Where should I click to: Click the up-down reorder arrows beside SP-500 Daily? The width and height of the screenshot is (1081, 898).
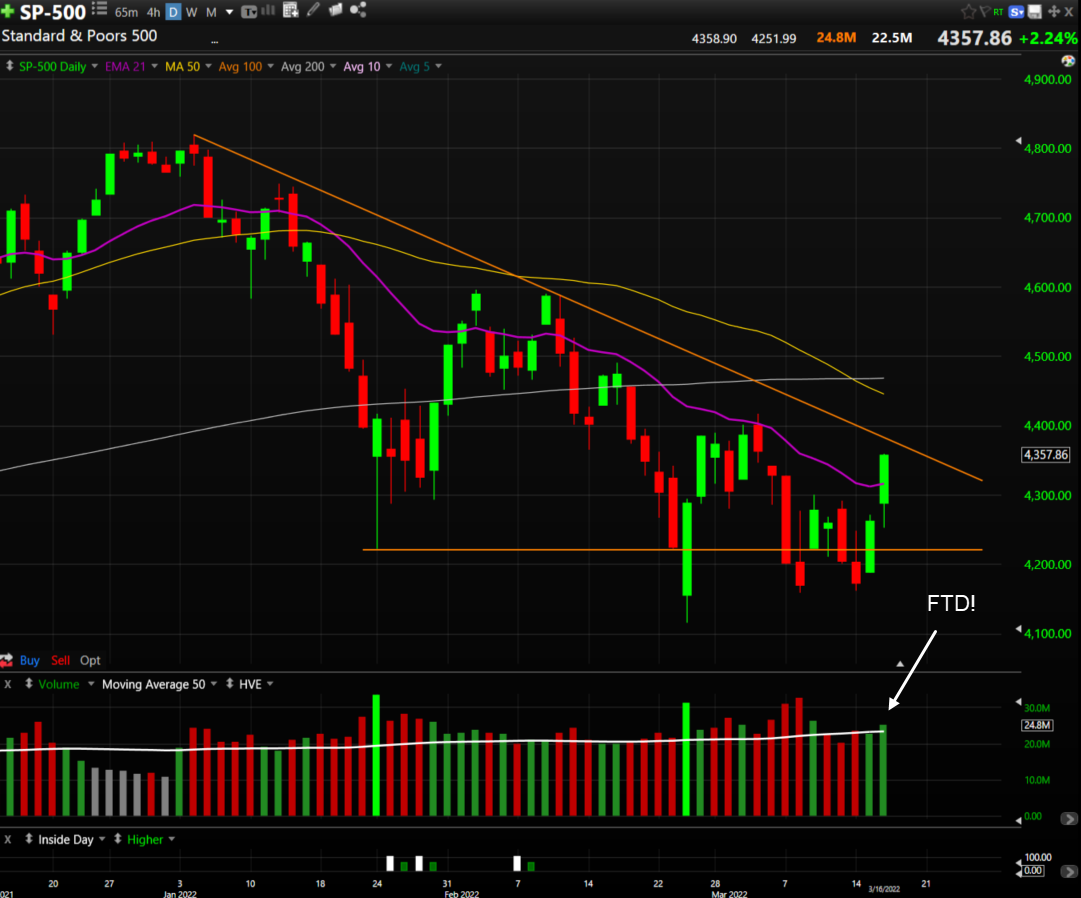tap(9, 66)
